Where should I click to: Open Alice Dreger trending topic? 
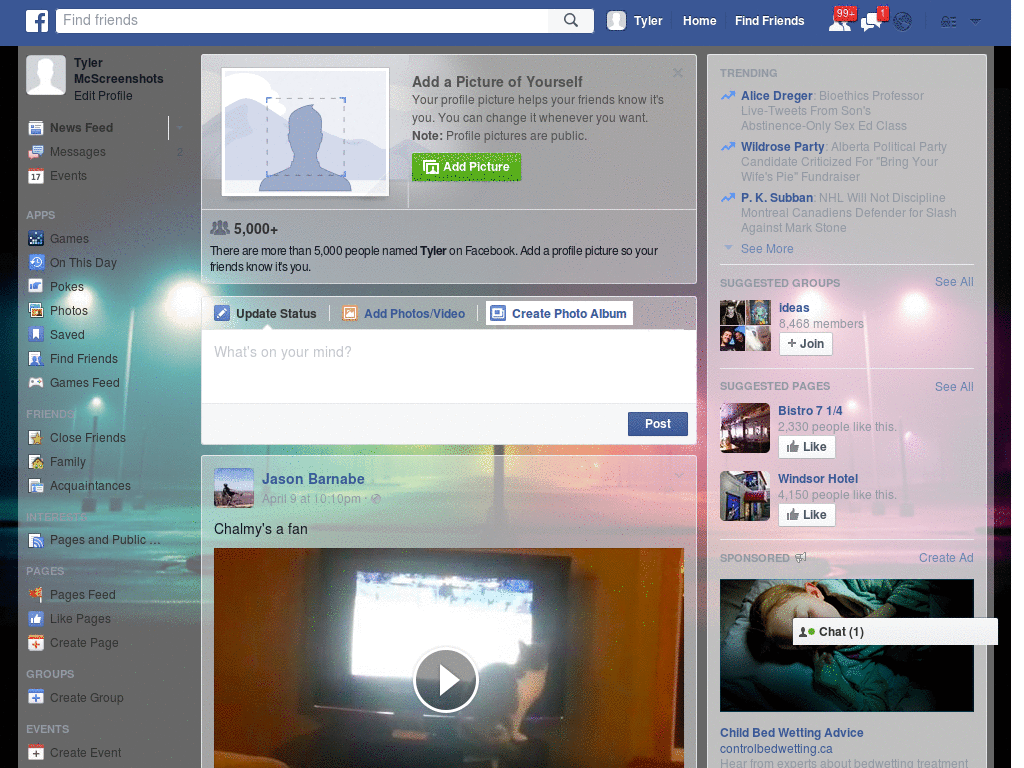tap(776, 96)
